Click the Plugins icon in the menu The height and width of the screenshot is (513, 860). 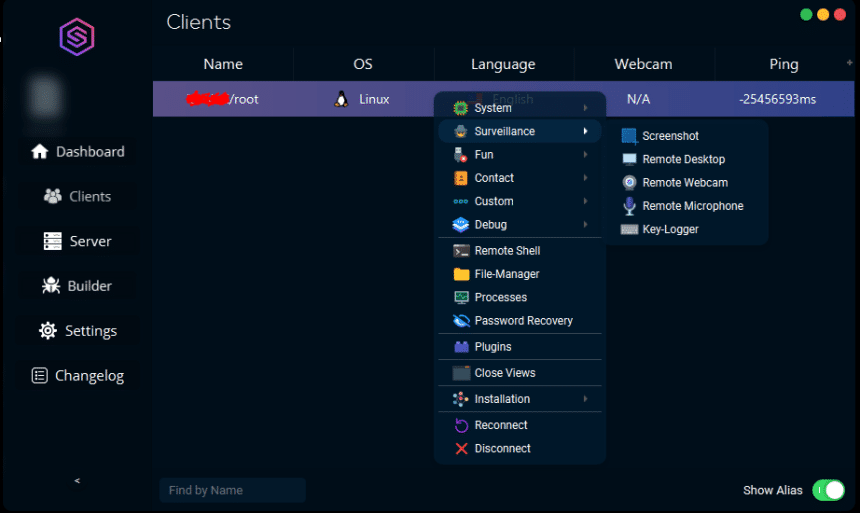461,347
